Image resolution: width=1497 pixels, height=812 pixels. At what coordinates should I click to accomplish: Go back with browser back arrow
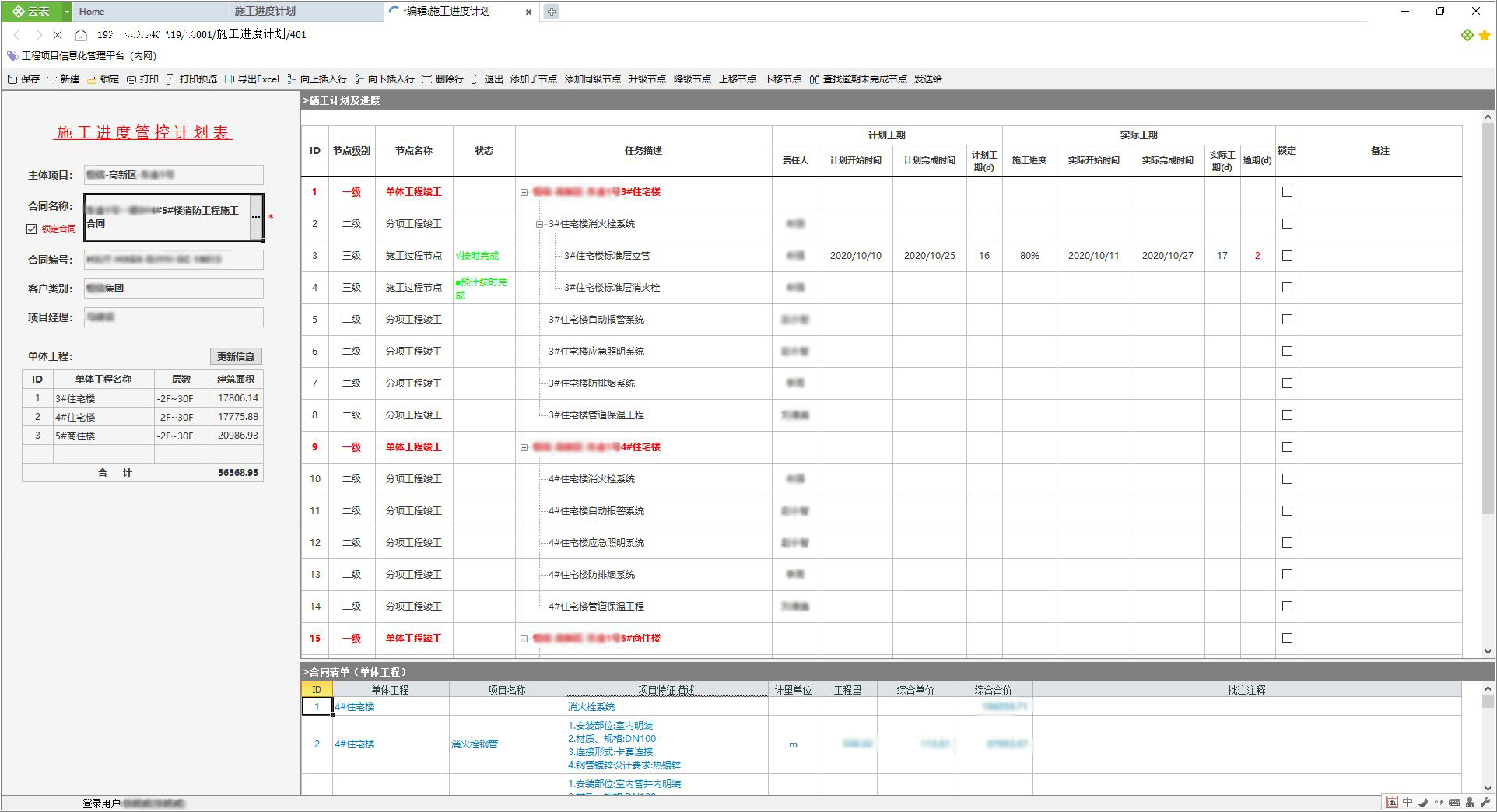17,35
